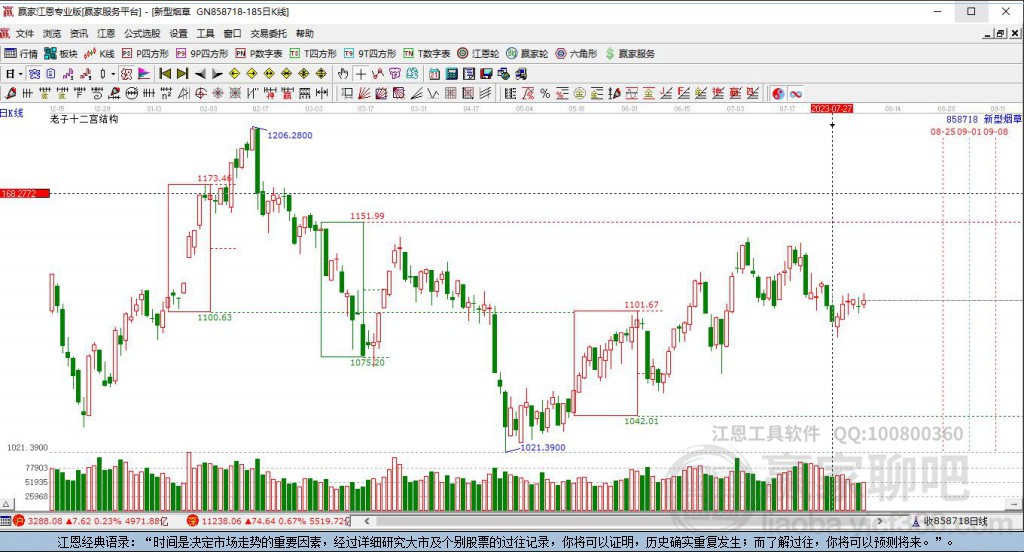Select the red circle crosshair target tool
Viewport: 1024px width, 552px height.
200,93
